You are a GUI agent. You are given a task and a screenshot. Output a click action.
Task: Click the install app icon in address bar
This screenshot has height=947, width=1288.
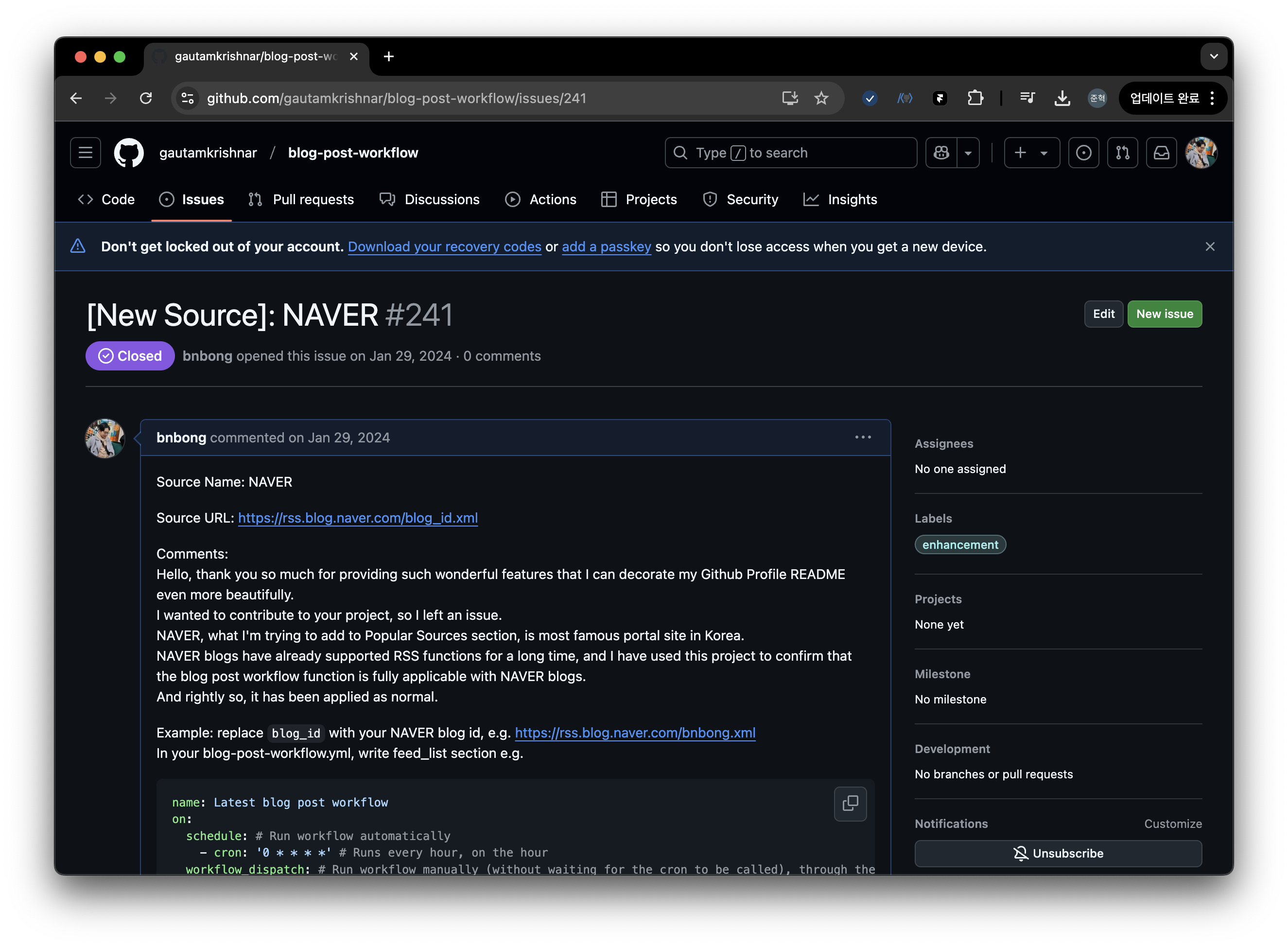(x=790, y=98)
